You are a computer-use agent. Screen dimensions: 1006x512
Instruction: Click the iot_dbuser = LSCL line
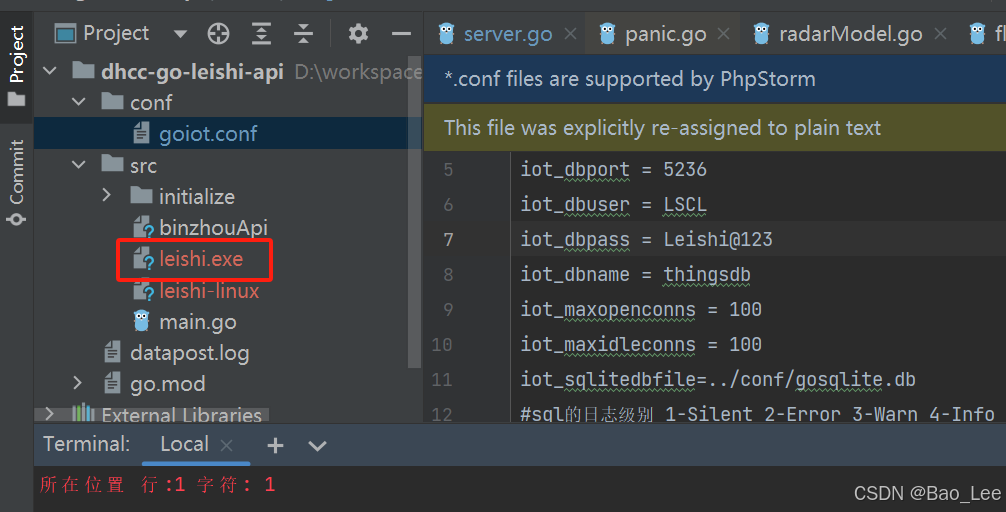[613, 205]
